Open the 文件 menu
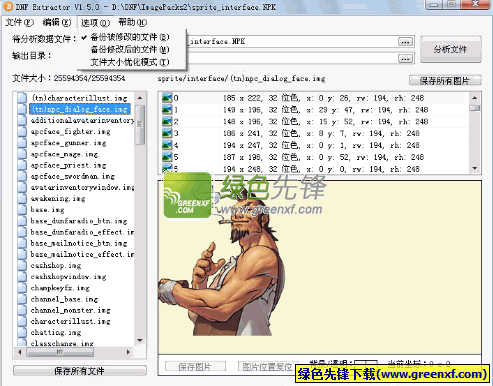Screen dimensions: 493x386 point(20,22)
